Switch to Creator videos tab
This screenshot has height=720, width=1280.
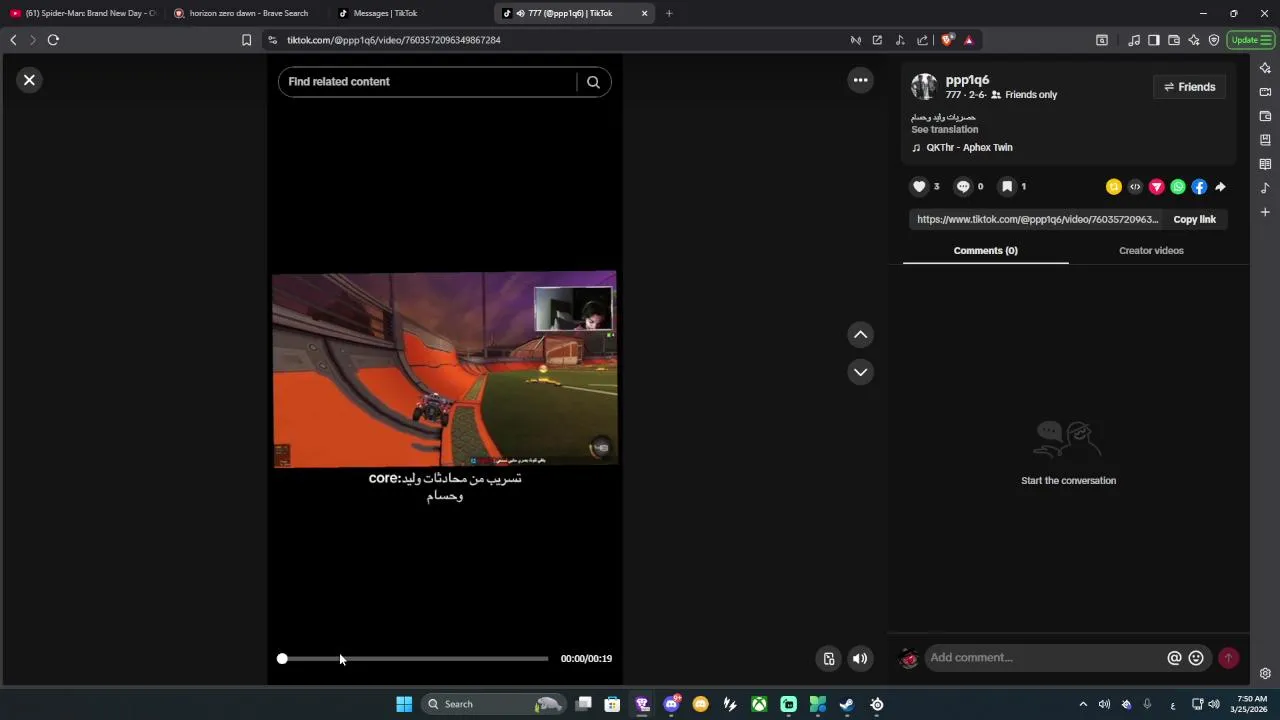(x=1151, y=251)
